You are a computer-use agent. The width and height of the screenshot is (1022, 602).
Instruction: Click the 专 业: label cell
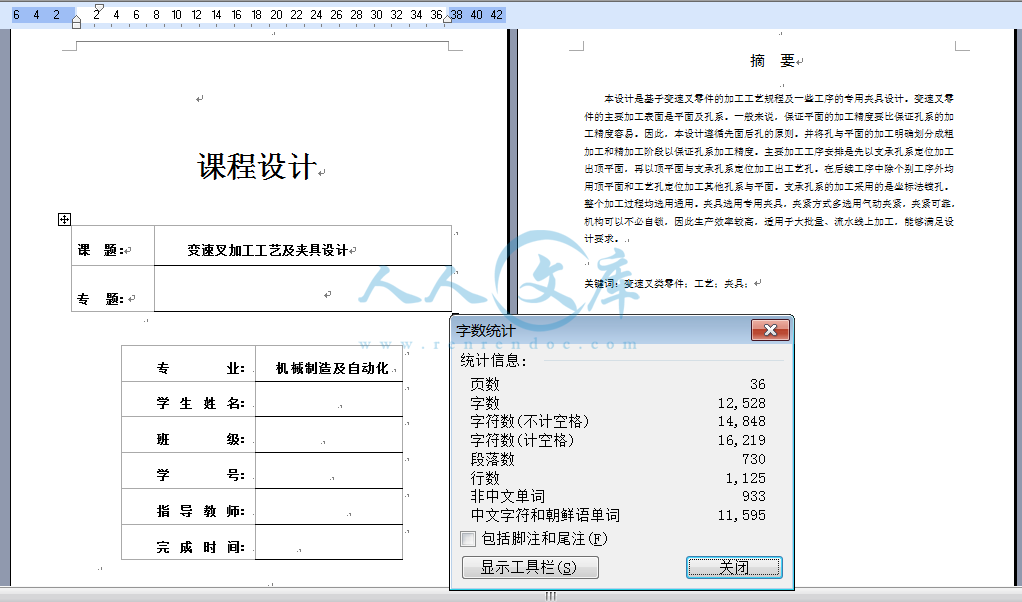(x=188, y=364)
